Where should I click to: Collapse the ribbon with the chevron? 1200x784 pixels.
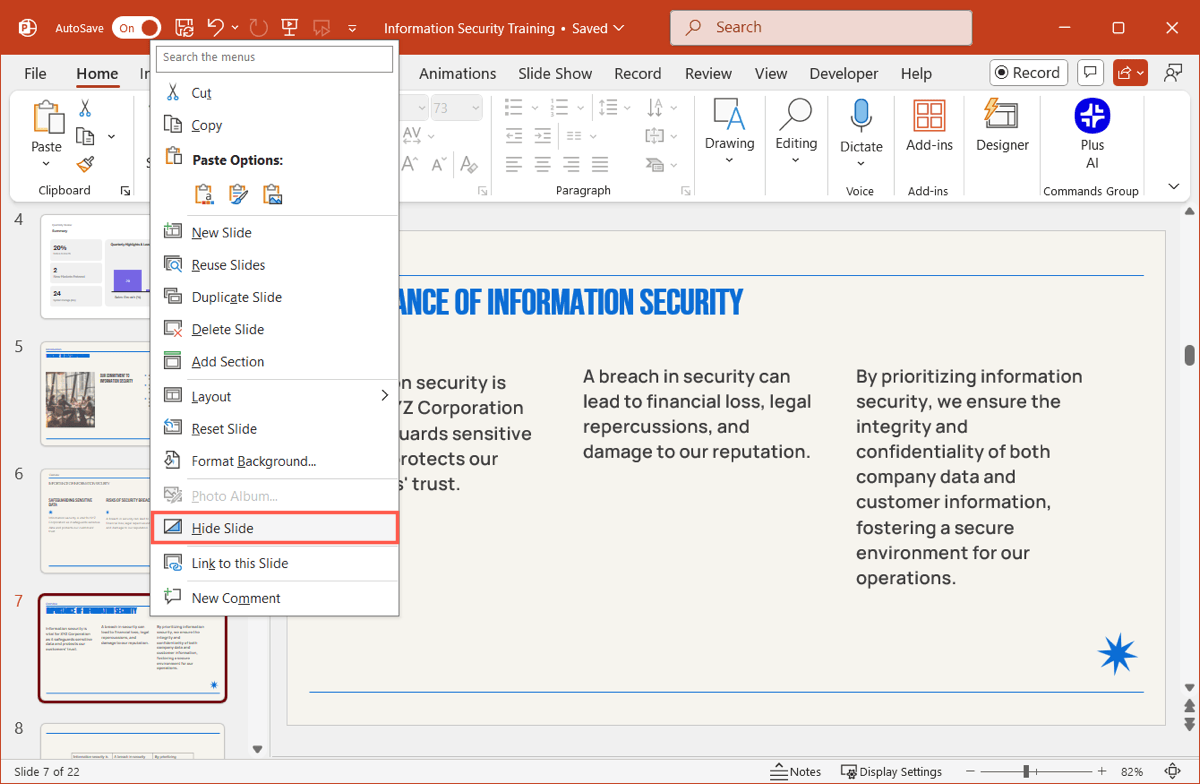pos(1174,187)
